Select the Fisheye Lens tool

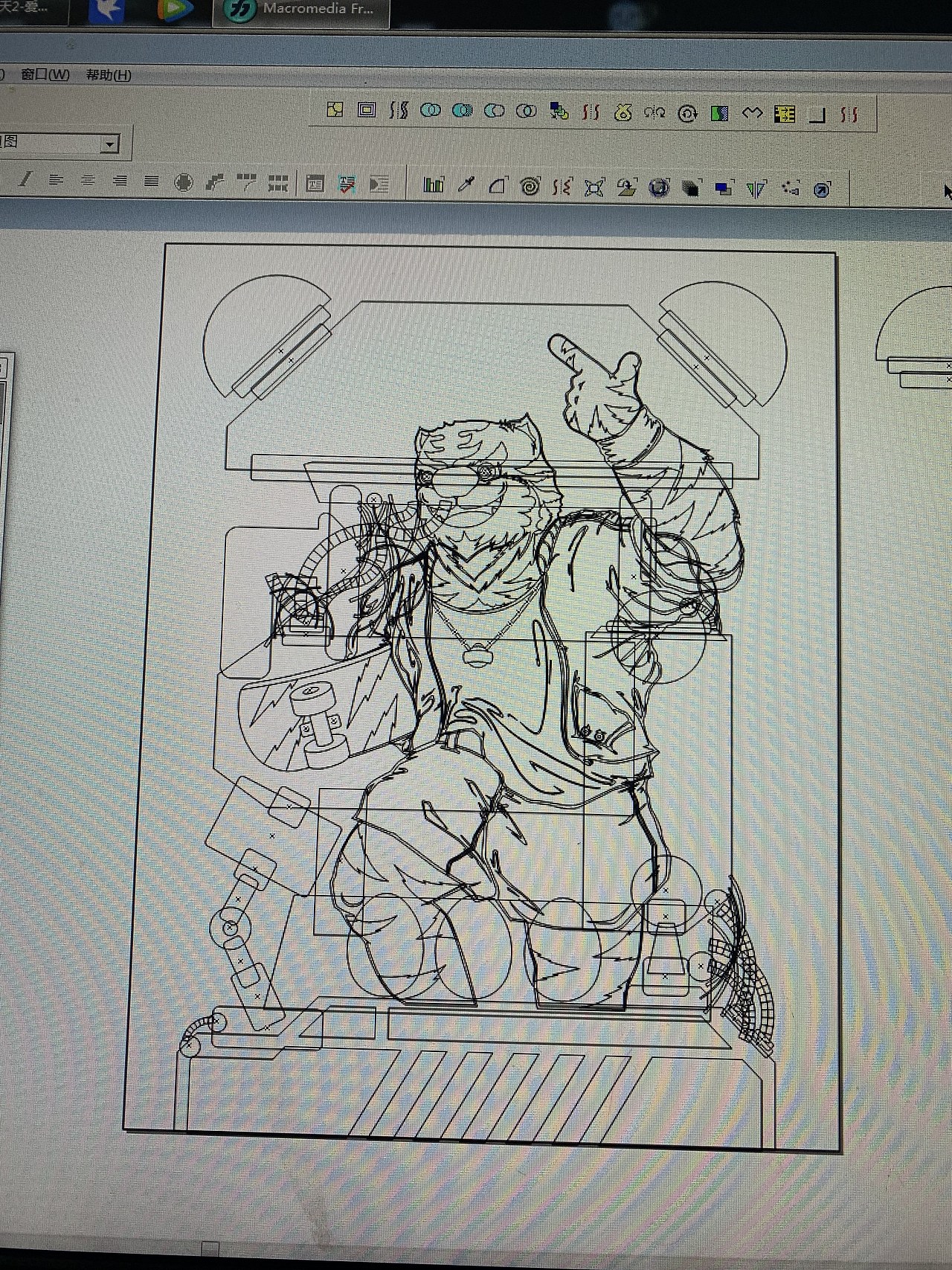point(659,188)
